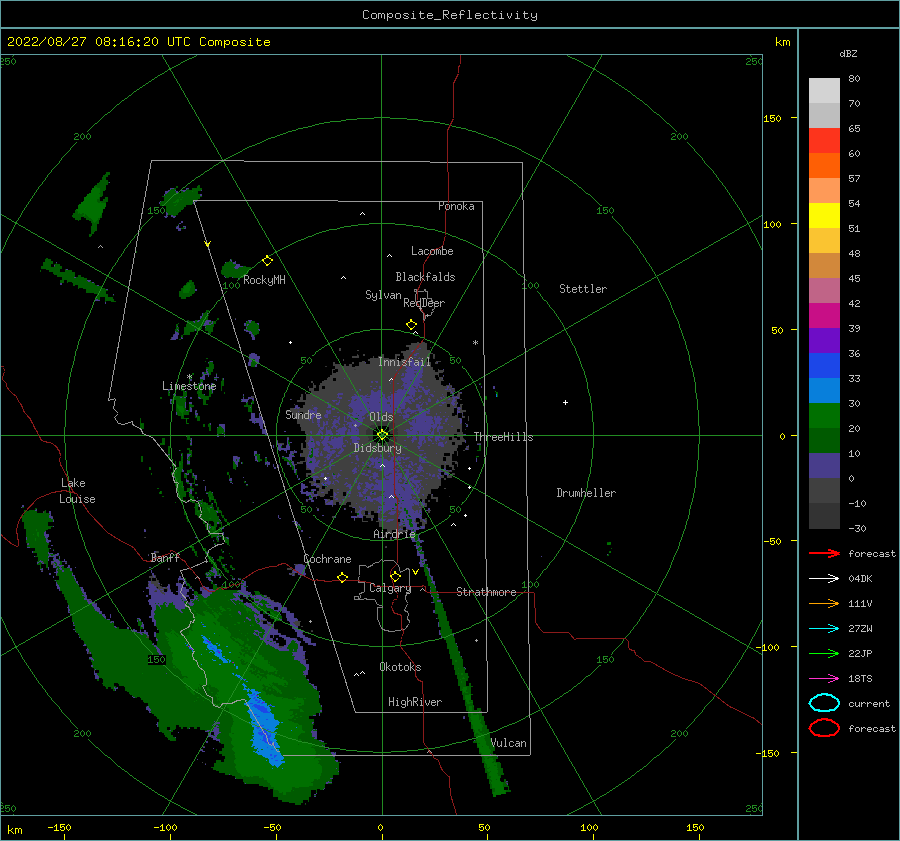Click the Blackfalds city label
Viewport: 900px width, 841px height.
click(425, 277)
